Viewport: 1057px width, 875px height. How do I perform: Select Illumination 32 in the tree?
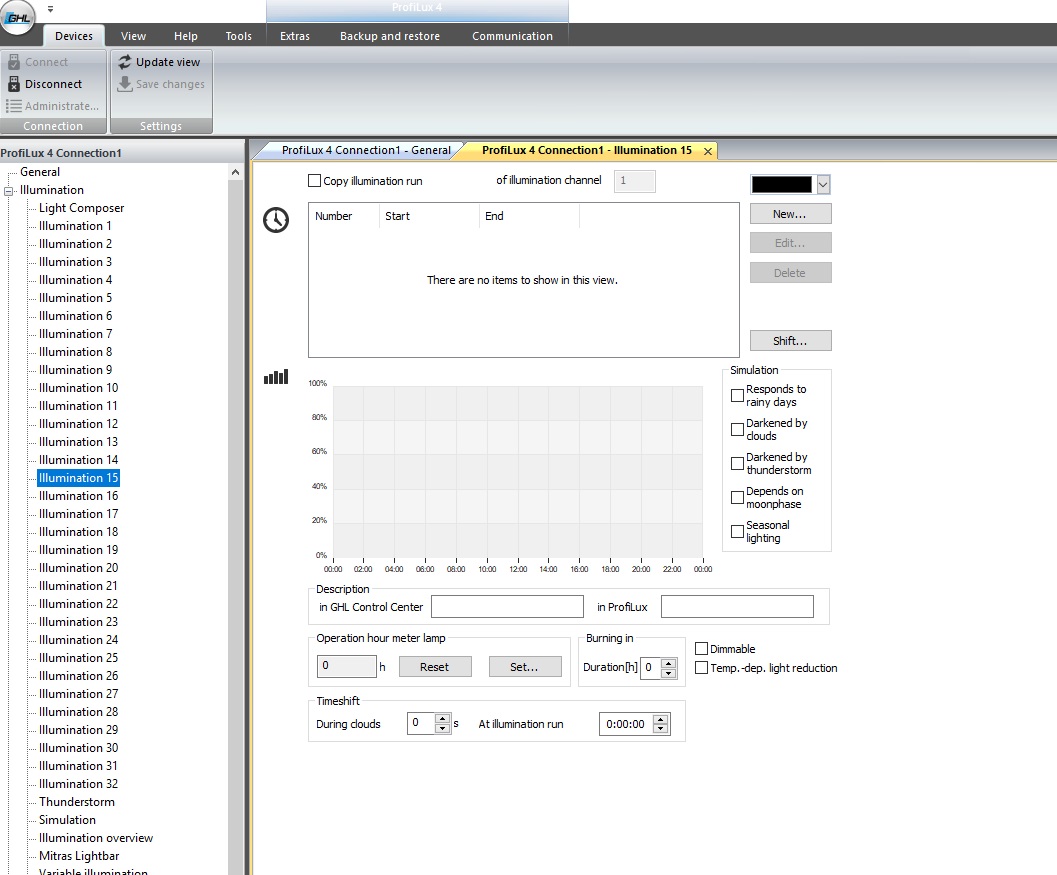pyautogui.click(x=78, y=784)
